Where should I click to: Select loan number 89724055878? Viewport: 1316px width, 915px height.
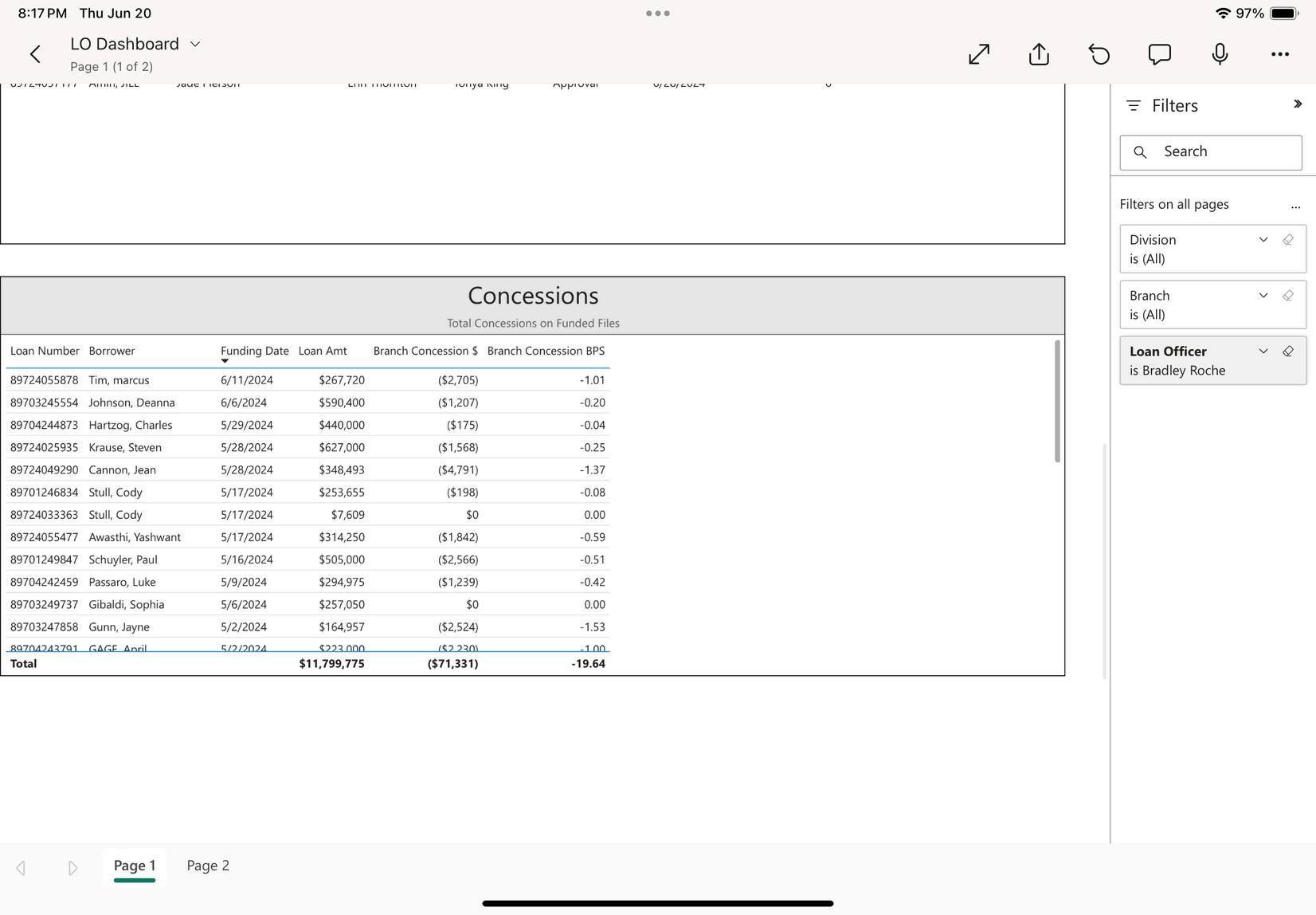45,380
